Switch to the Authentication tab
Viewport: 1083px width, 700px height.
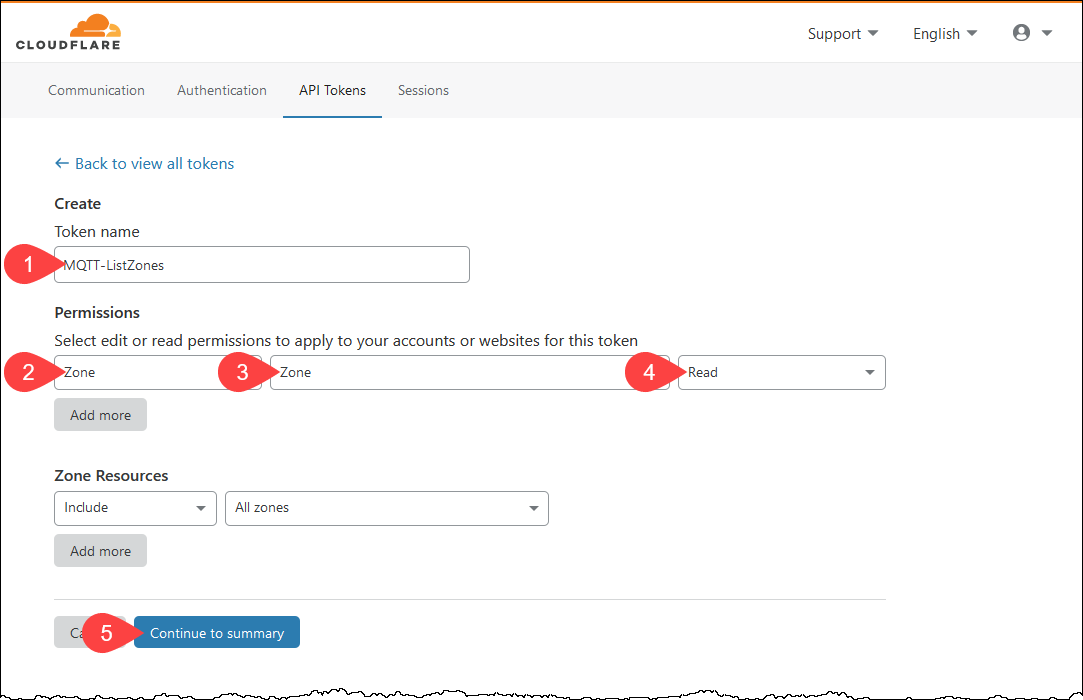(222, 91)
